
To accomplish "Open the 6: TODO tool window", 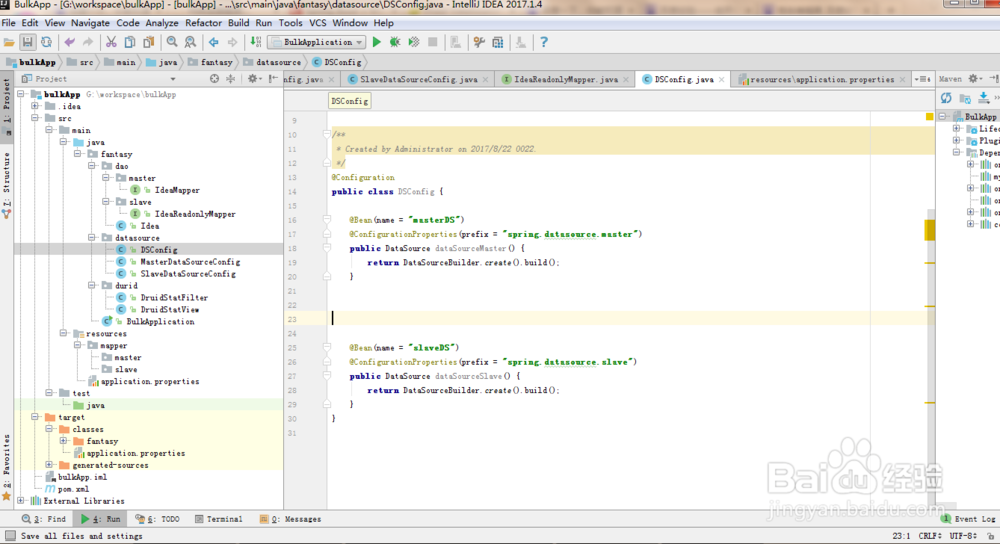I will (158, 519).
